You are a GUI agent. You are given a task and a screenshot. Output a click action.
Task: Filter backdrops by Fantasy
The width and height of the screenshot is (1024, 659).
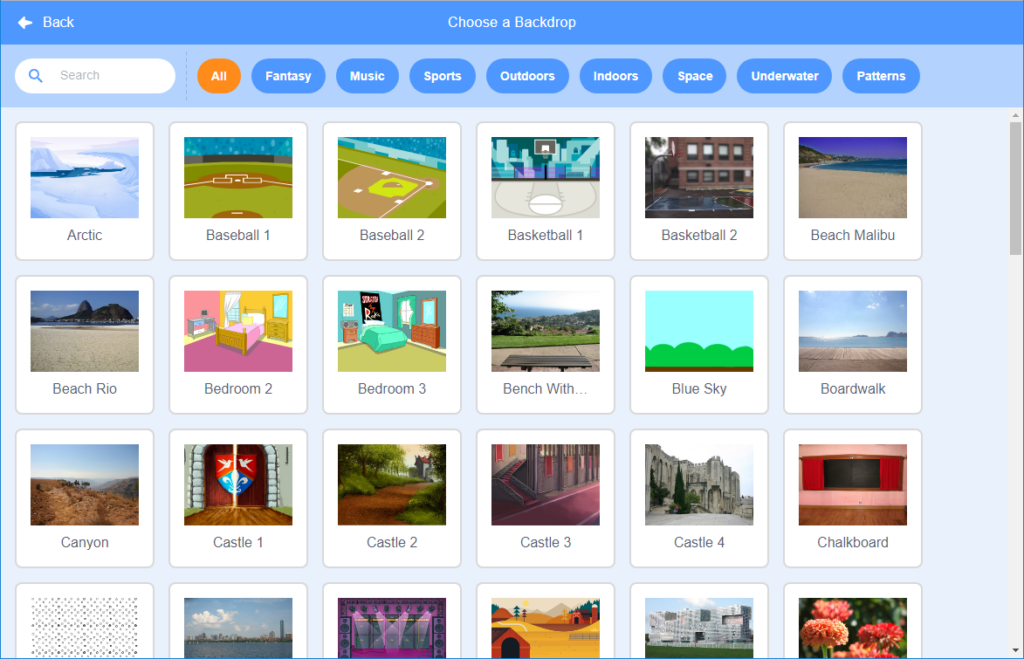click(288, 76)
